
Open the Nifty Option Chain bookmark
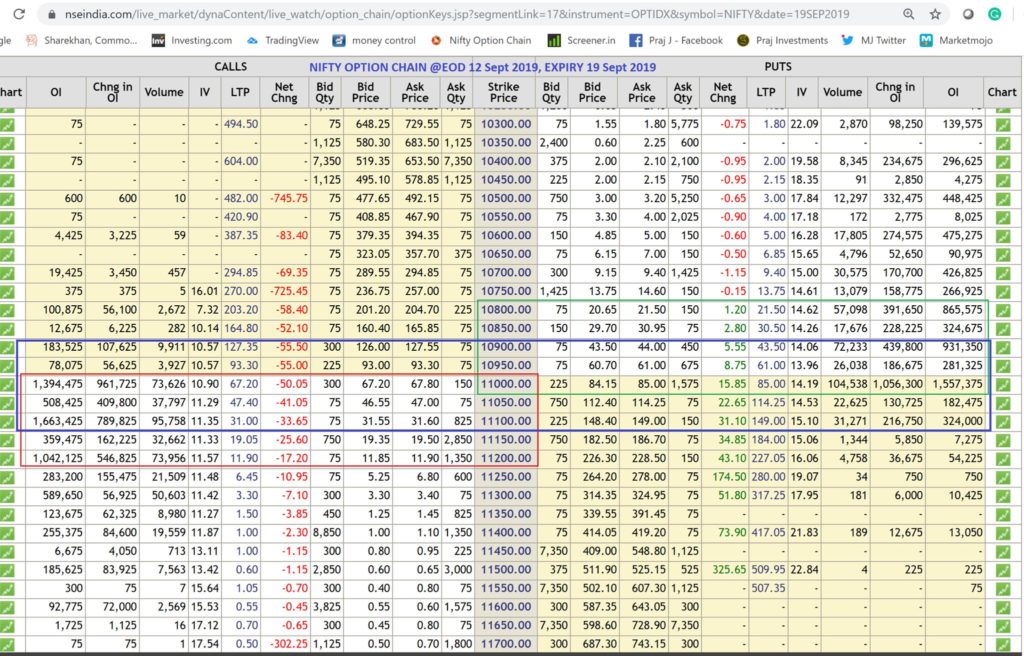481,41
